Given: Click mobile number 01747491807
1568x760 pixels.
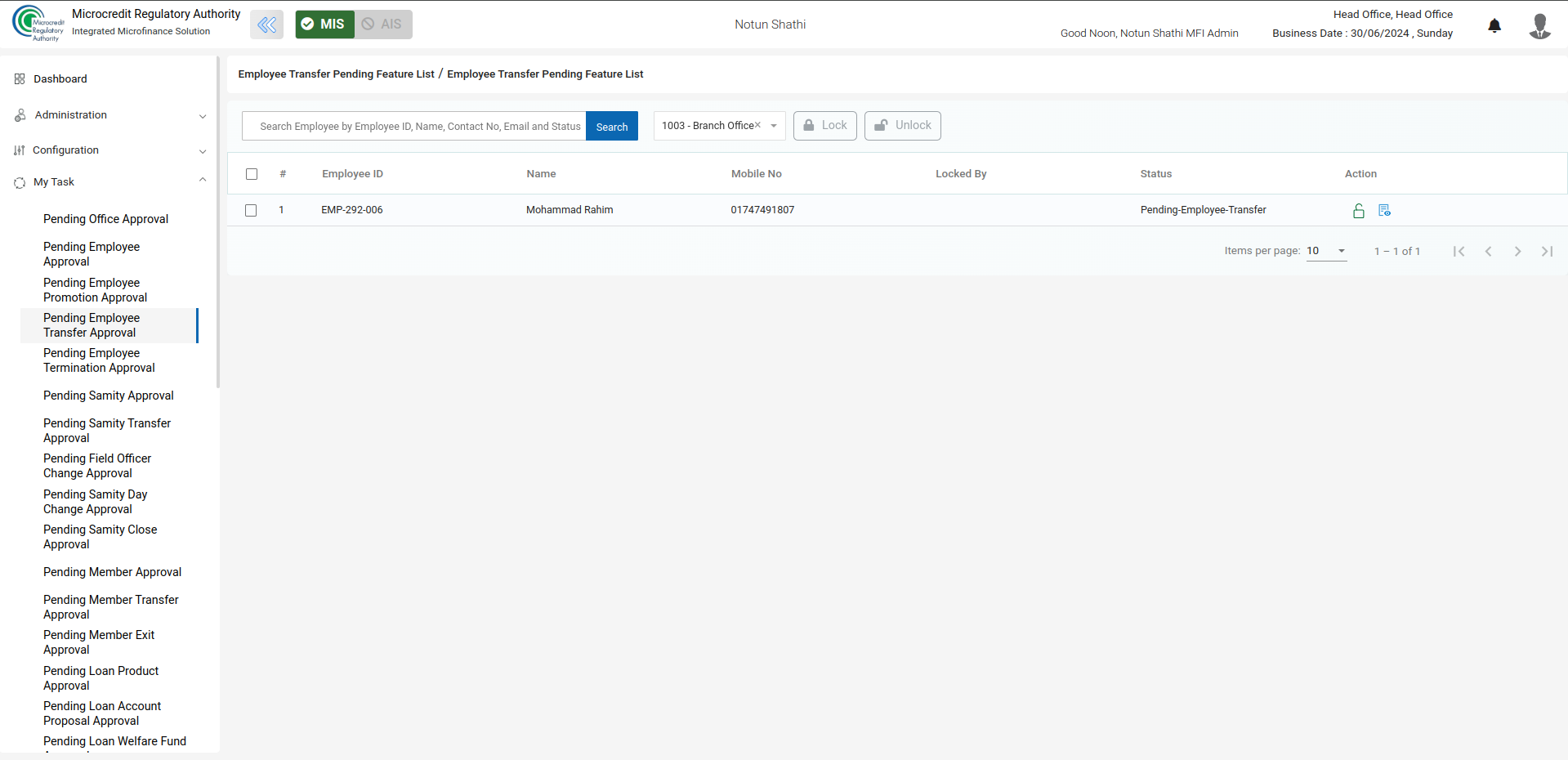Looking at the screenshot, I should [x=762, y=210].
